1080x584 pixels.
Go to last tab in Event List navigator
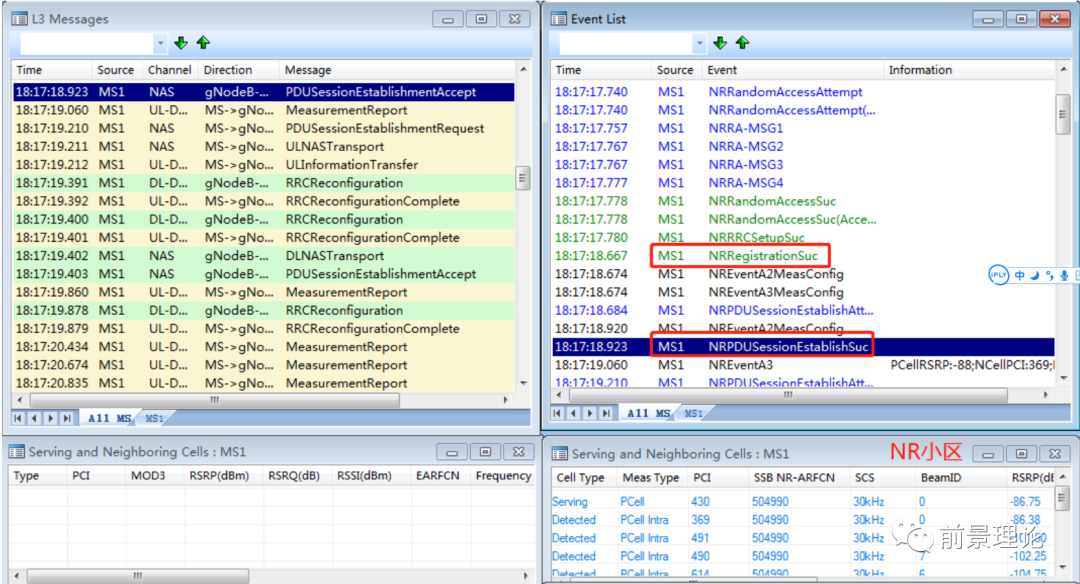606,413
